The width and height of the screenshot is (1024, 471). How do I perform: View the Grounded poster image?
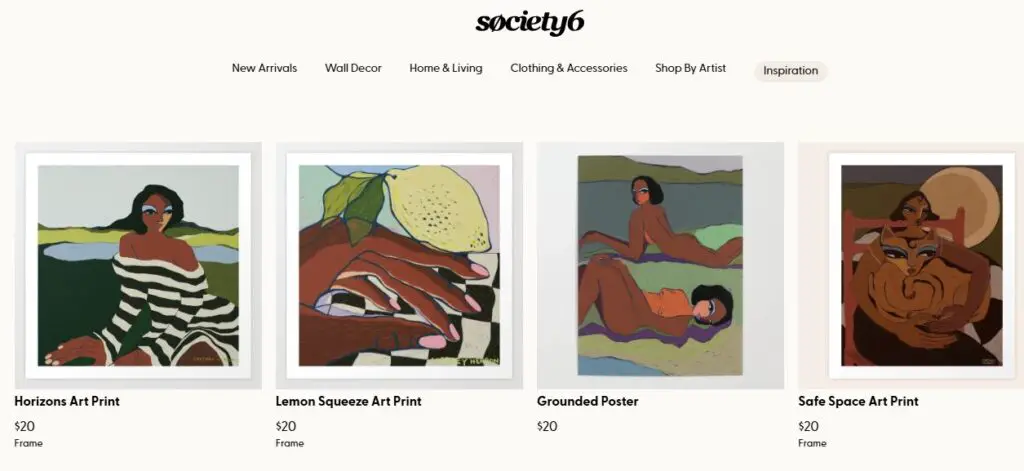click(x=660, y=265)
